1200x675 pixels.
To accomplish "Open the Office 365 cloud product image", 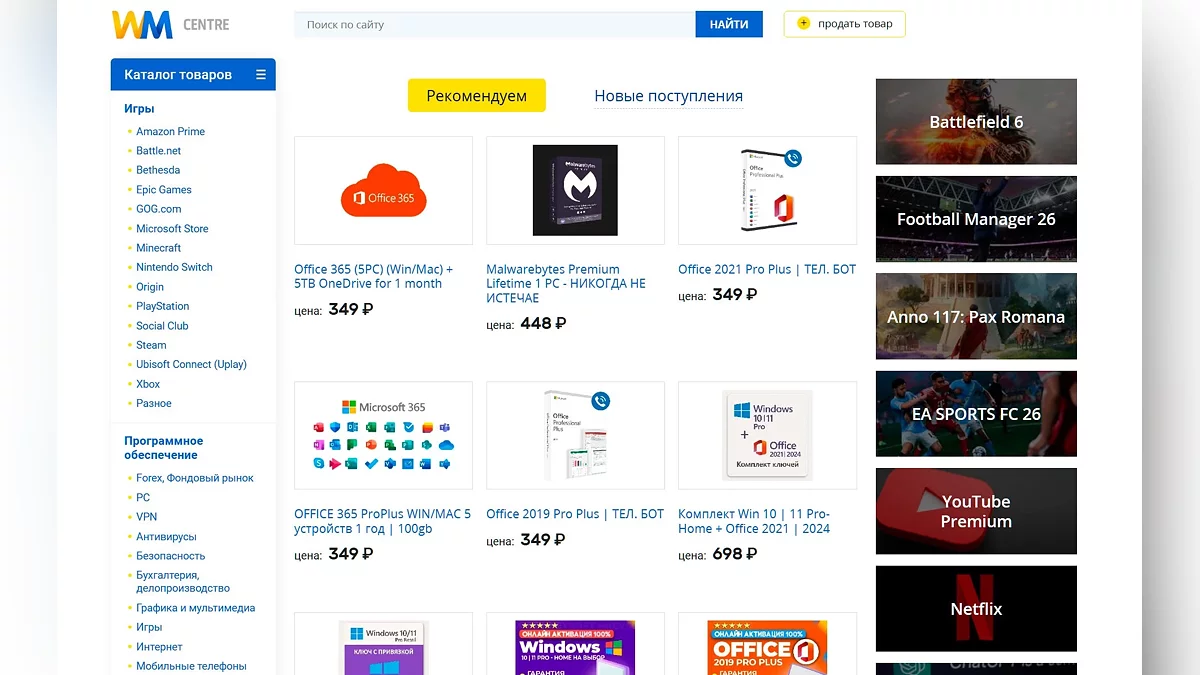I will [x=383, y=191].
